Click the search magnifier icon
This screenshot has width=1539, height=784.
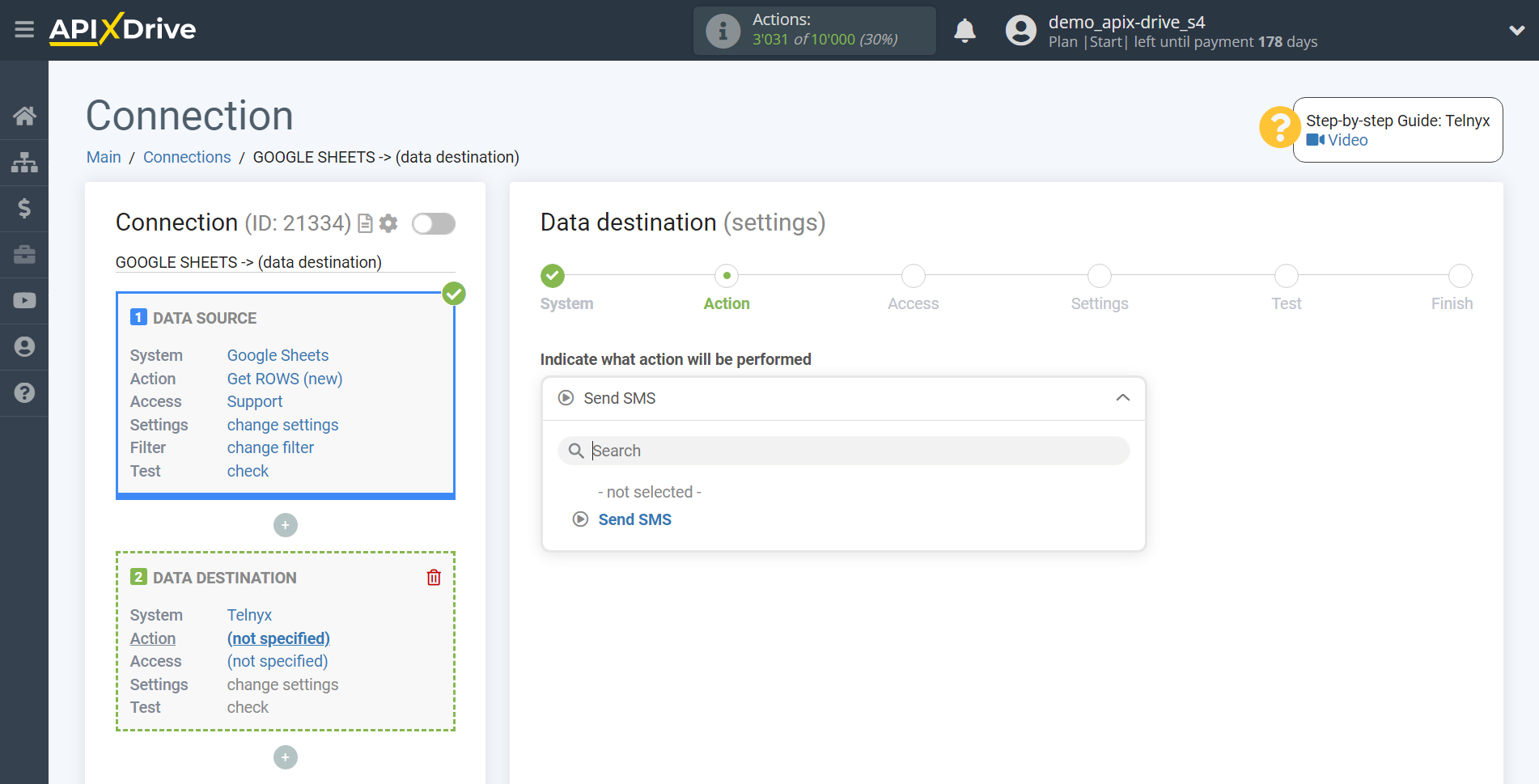coord(576,451)
